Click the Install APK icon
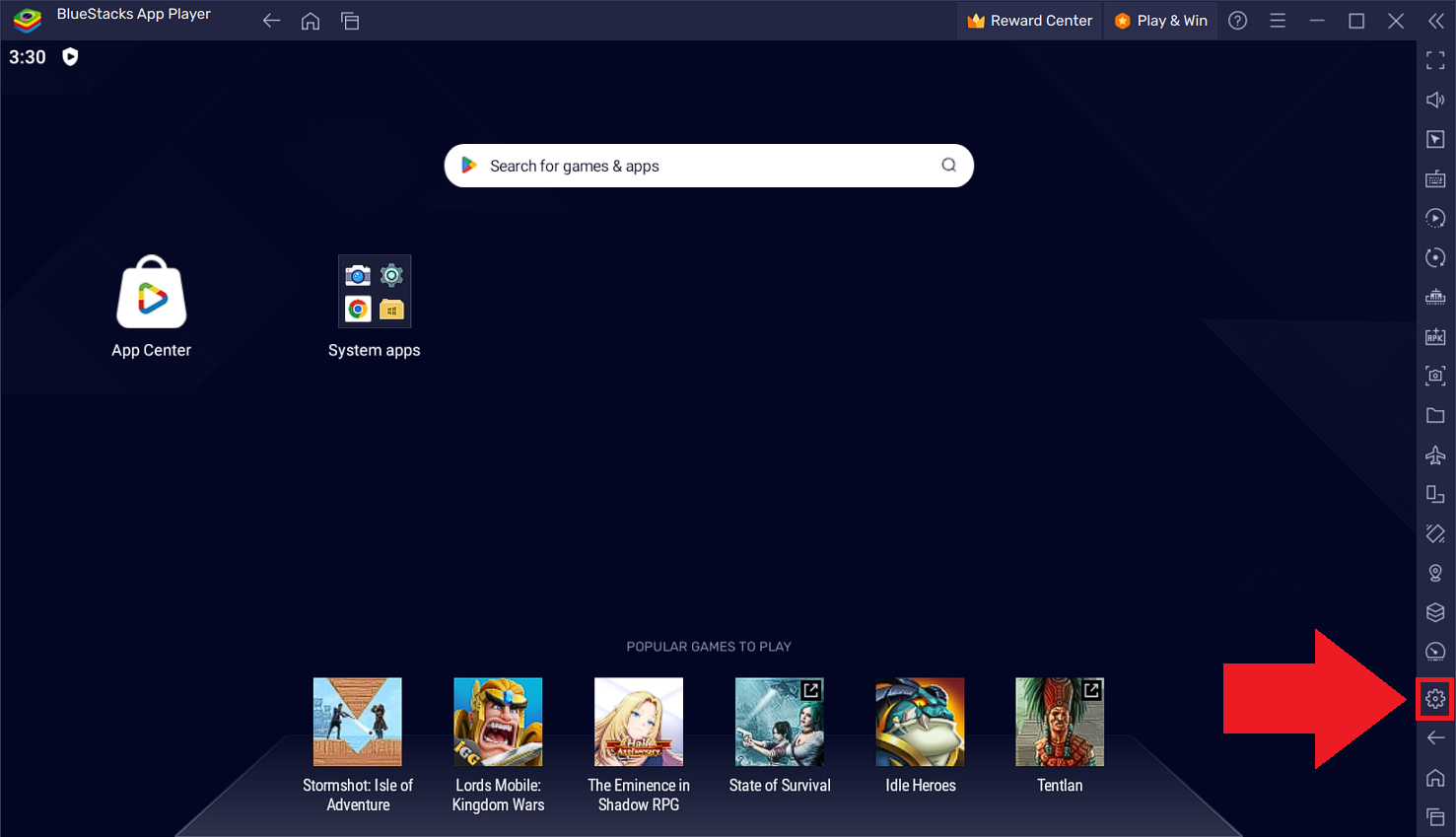Viewport: 1456px width, 837px height. click(x=1435, y=337)
